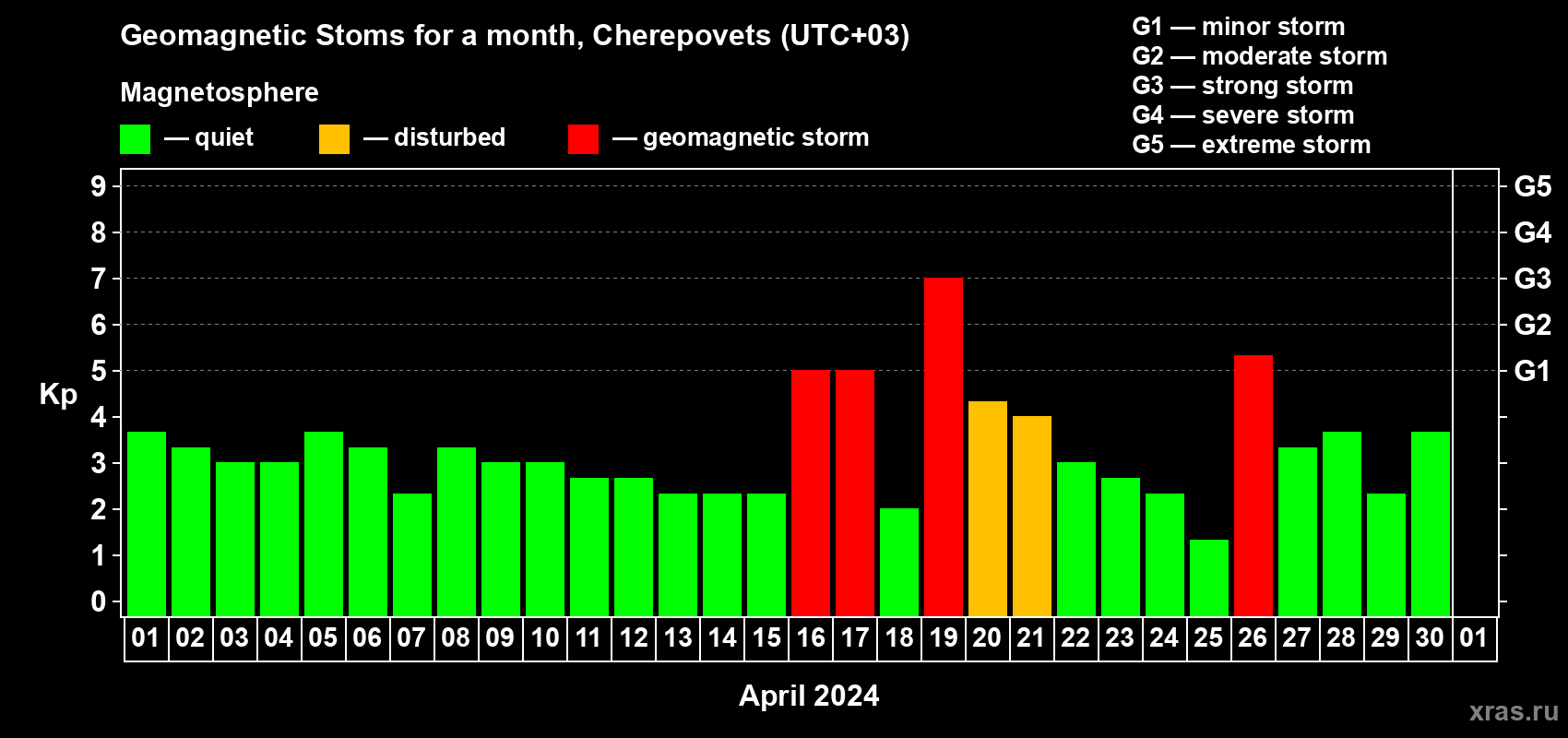The height and width of the screenshot is (738, 1568).
Task: Click the 'G1 — minor storm' legend line
Action: coord(1239,27)
